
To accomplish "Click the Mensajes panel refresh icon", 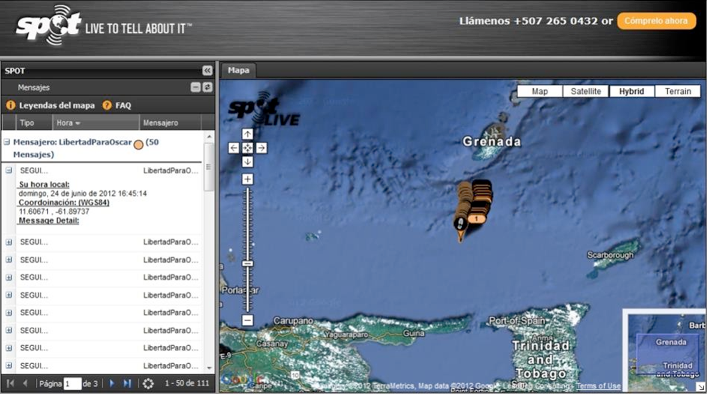I will click(x=207, y=87).
